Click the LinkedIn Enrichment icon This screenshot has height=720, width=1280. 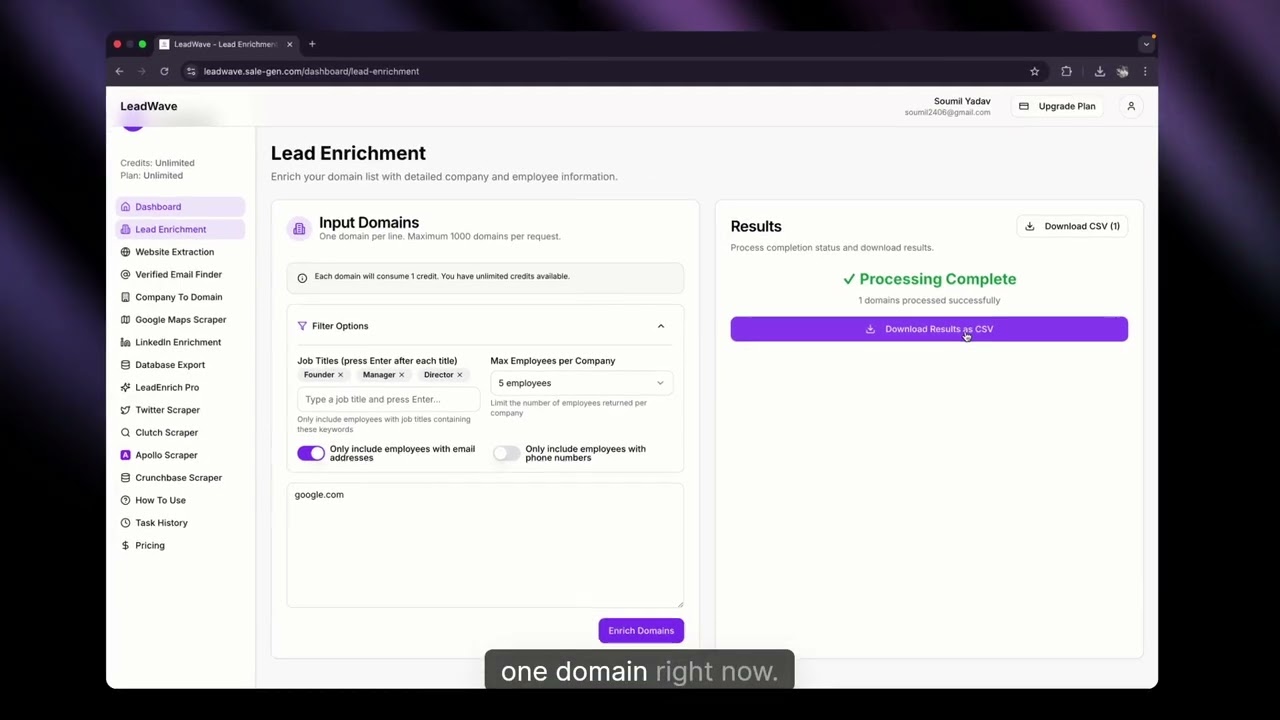pyautogui.click(x=125, y=342)
